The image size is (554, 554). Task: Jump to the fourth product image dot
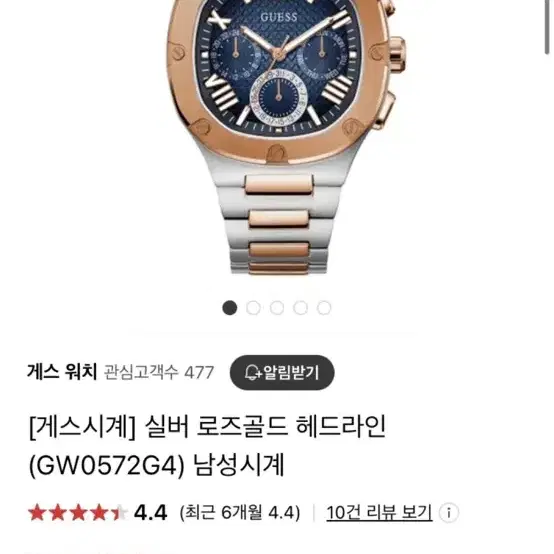(300, 308)
